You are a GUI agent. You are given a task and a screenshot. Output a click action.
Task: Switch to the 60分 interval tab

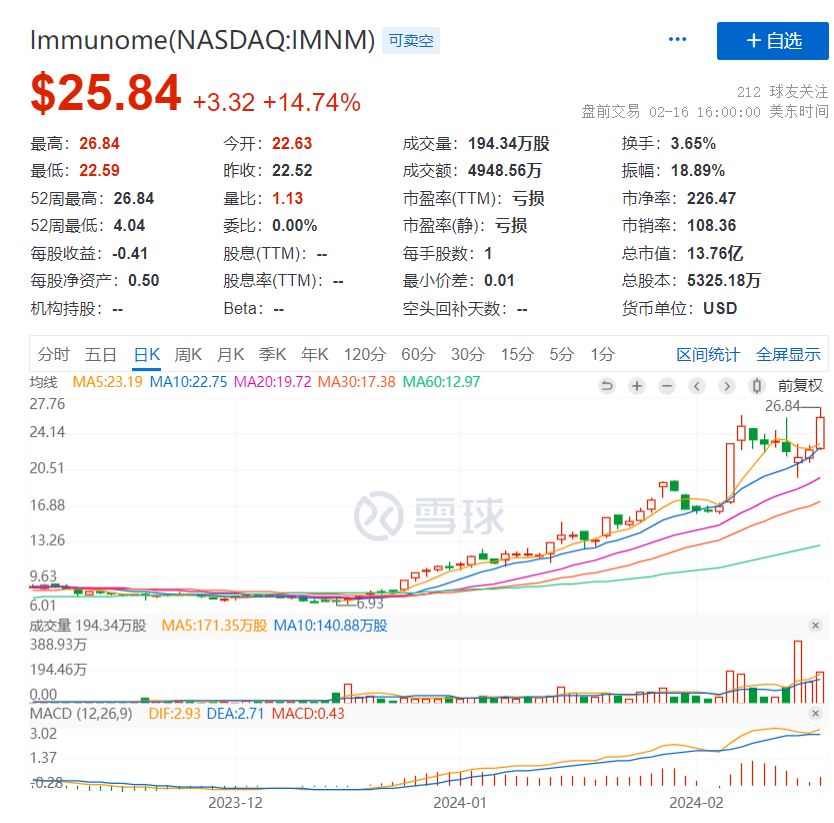tap(419, 354)
